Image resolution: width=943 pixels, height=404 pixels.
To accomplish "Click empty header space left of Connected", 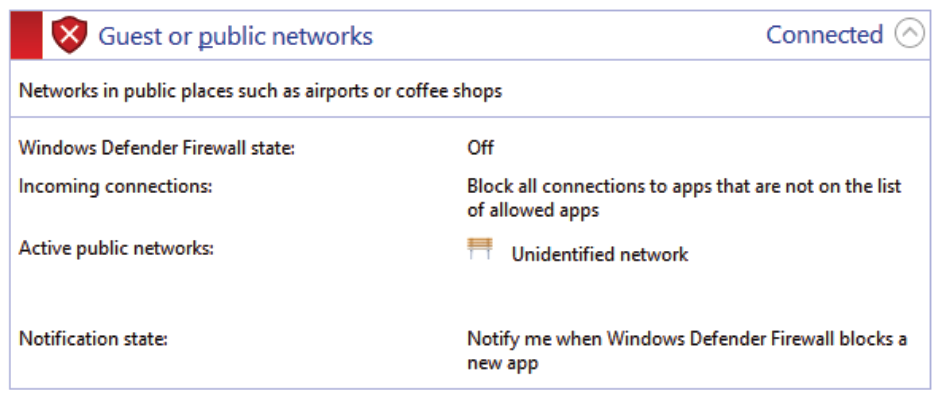I will click(x=570, y=36).
